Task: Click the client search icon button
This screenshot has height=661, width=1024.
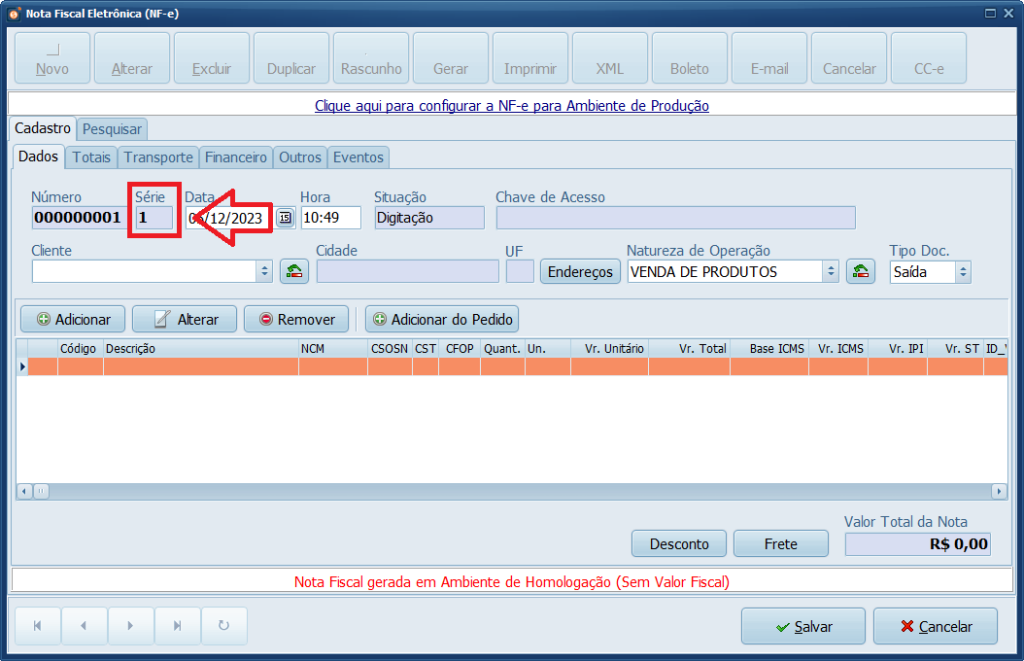Action: point(293,271)
